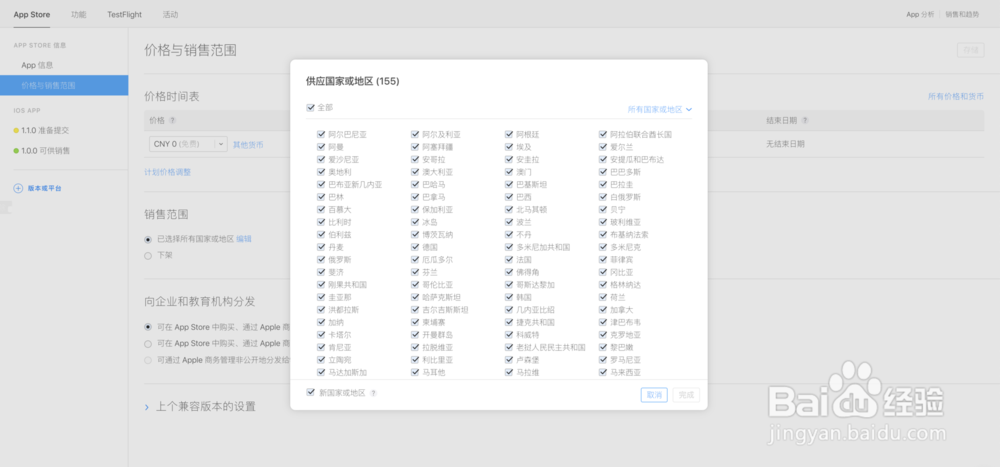Click help icon next to 新国家或地区
This screenshot has height=467, width=1000.
pos(374,394)
